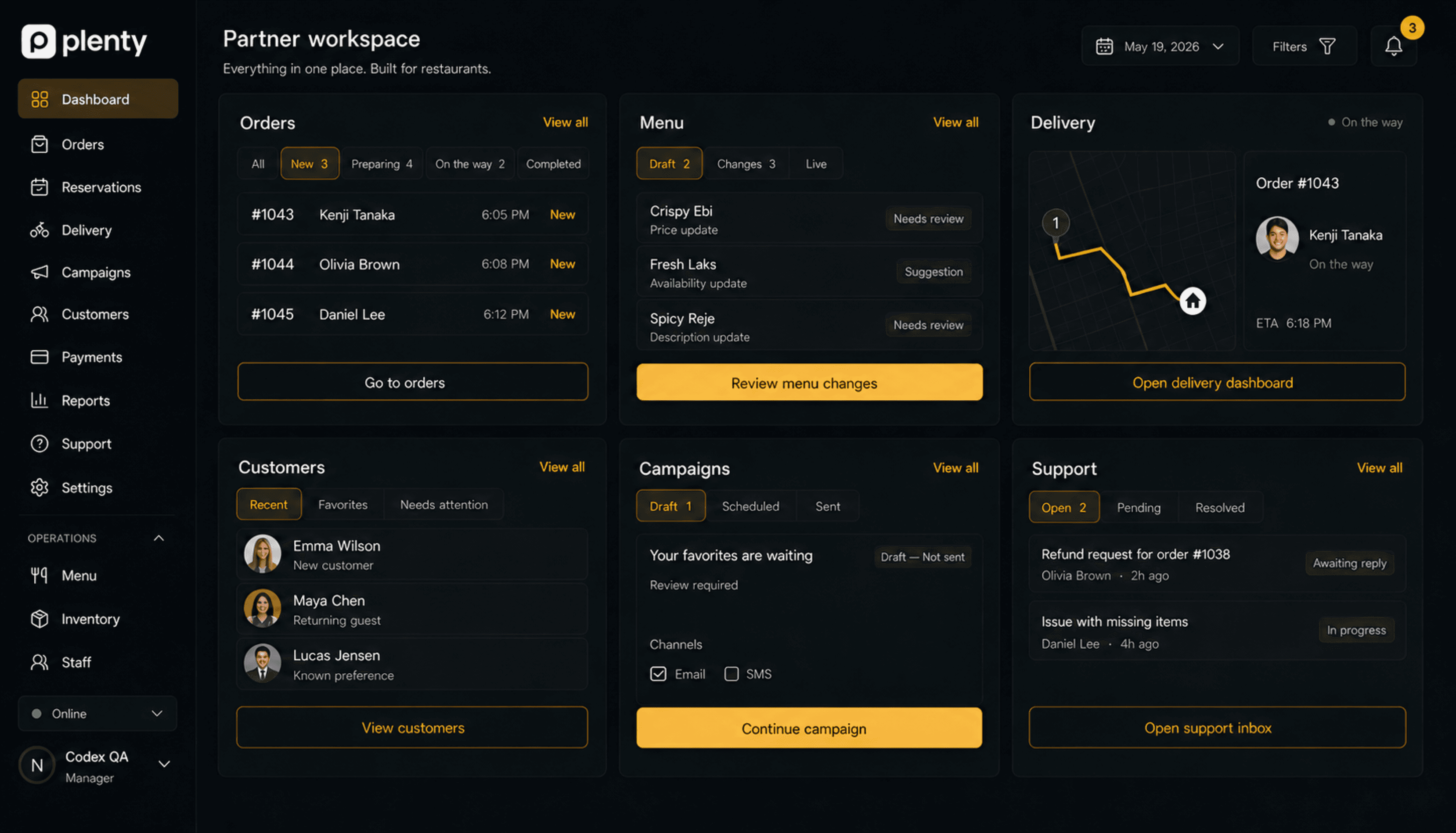Open the Filters dropdown
Viewport: 1456px width, 833px height.
[x=1305, y=47]
